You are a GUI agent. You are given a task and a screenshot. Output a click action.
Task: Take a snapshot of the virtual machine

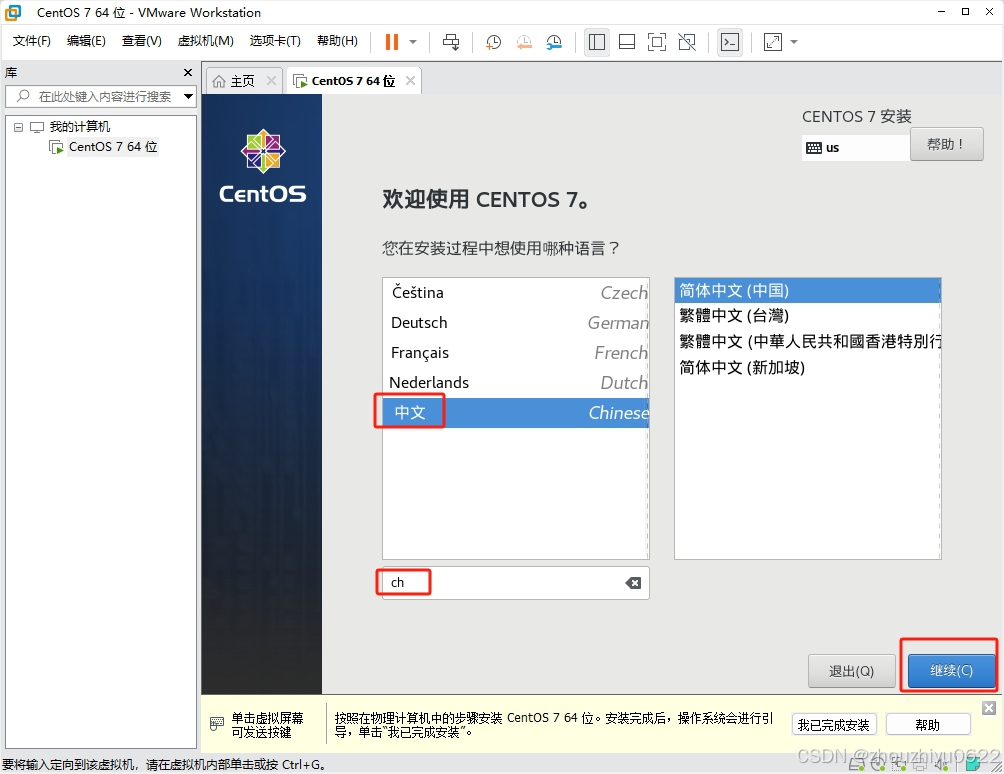(493, 42)
